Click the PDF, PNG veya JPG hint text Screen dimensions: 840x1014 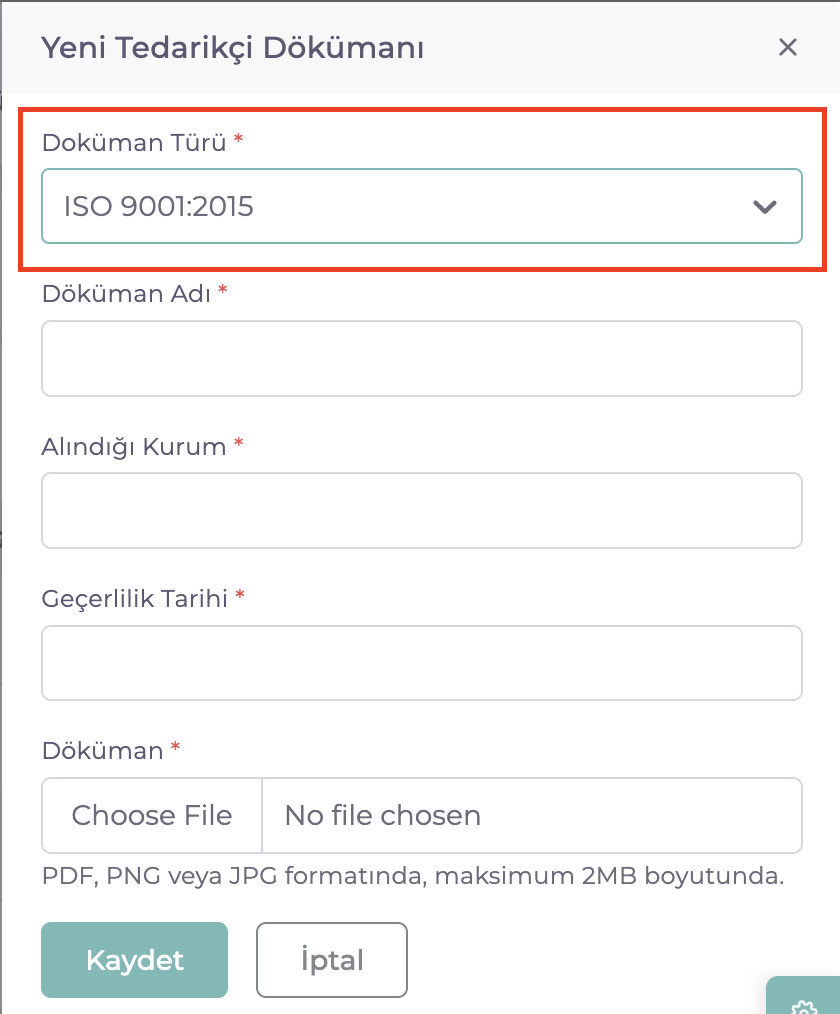412,877
